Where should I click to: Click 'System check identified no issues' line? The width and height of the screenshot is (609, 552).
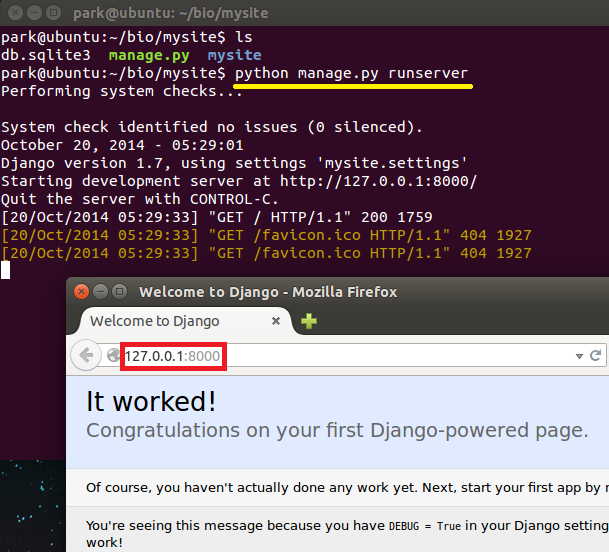(212, 127)
